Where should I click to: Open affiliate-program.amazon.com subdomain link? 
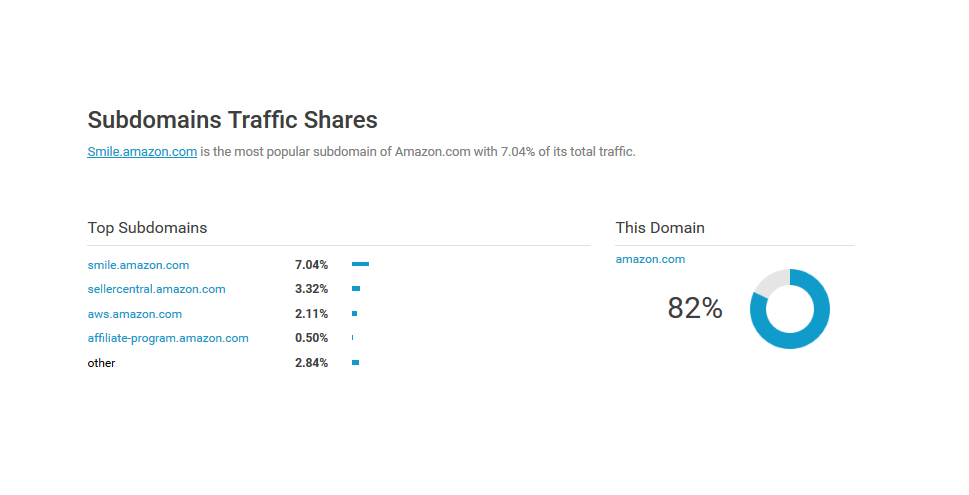coord(168,338)
